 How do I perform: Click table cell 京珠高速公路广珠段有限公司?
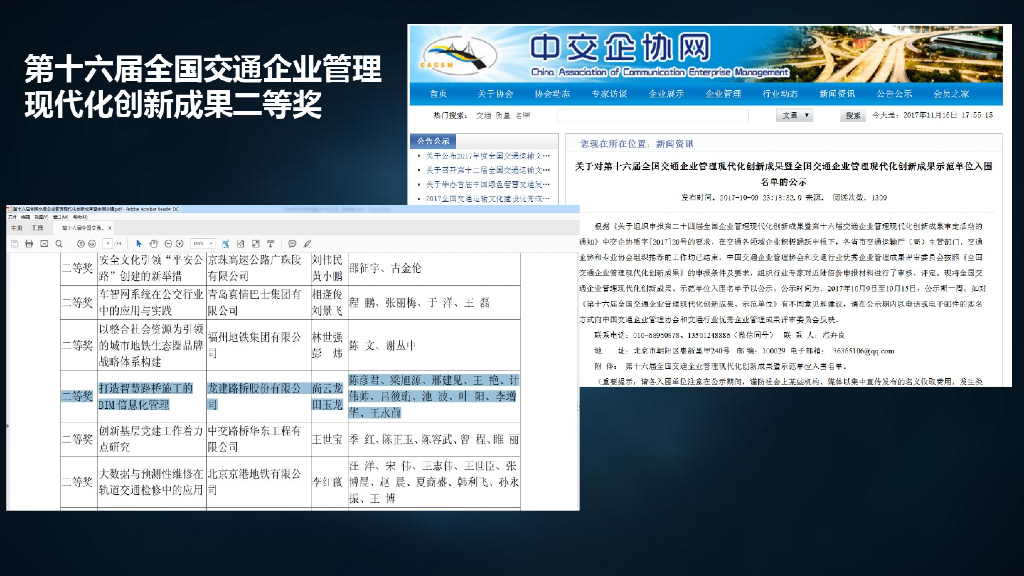[259, 268]
